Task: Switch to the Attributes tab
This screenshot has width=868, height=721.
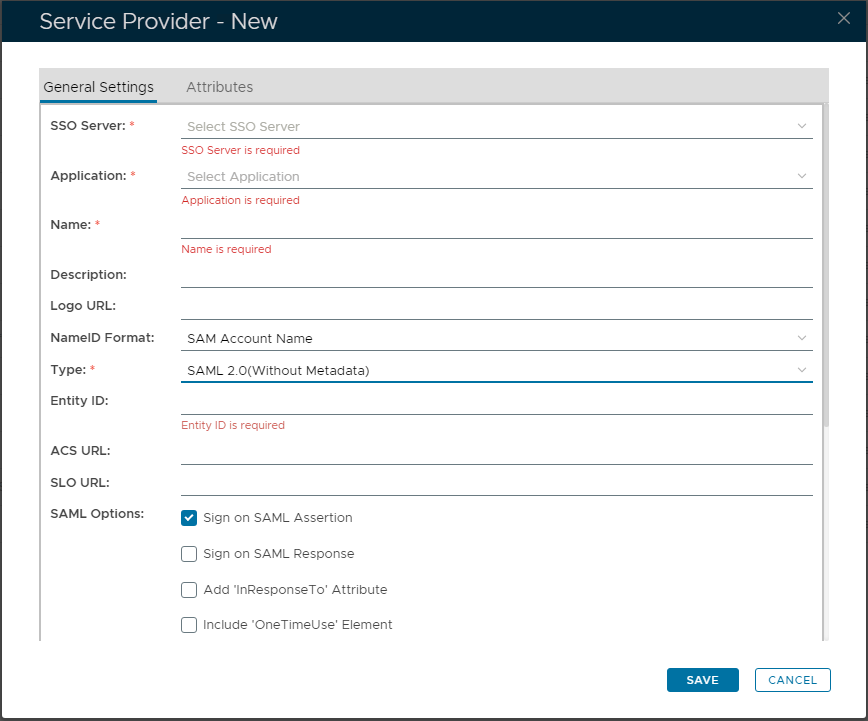Action: click(219, 87)
